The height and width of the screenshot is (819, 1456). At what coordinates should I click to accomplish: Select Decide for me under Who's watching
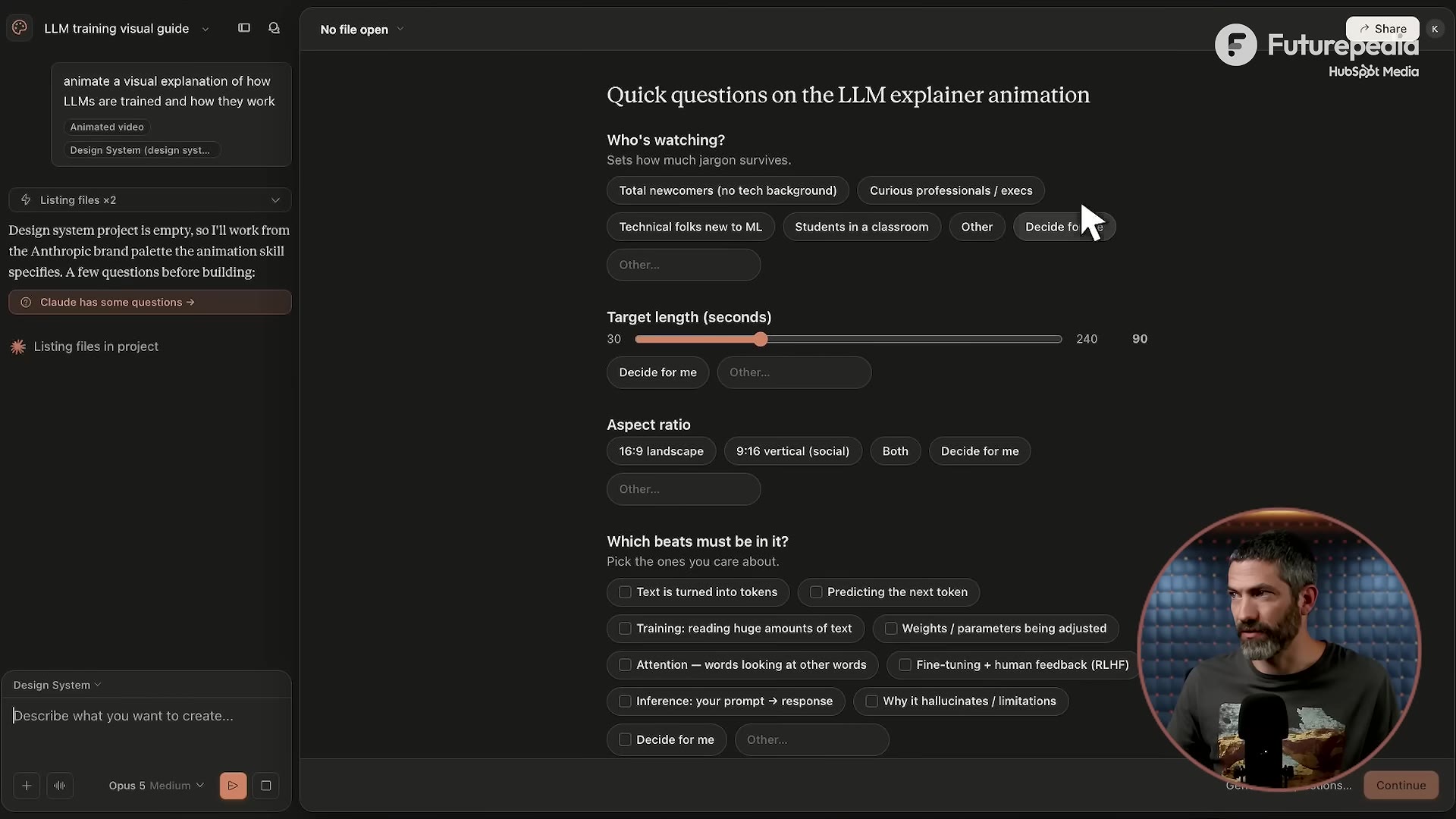coord(1064,227)
